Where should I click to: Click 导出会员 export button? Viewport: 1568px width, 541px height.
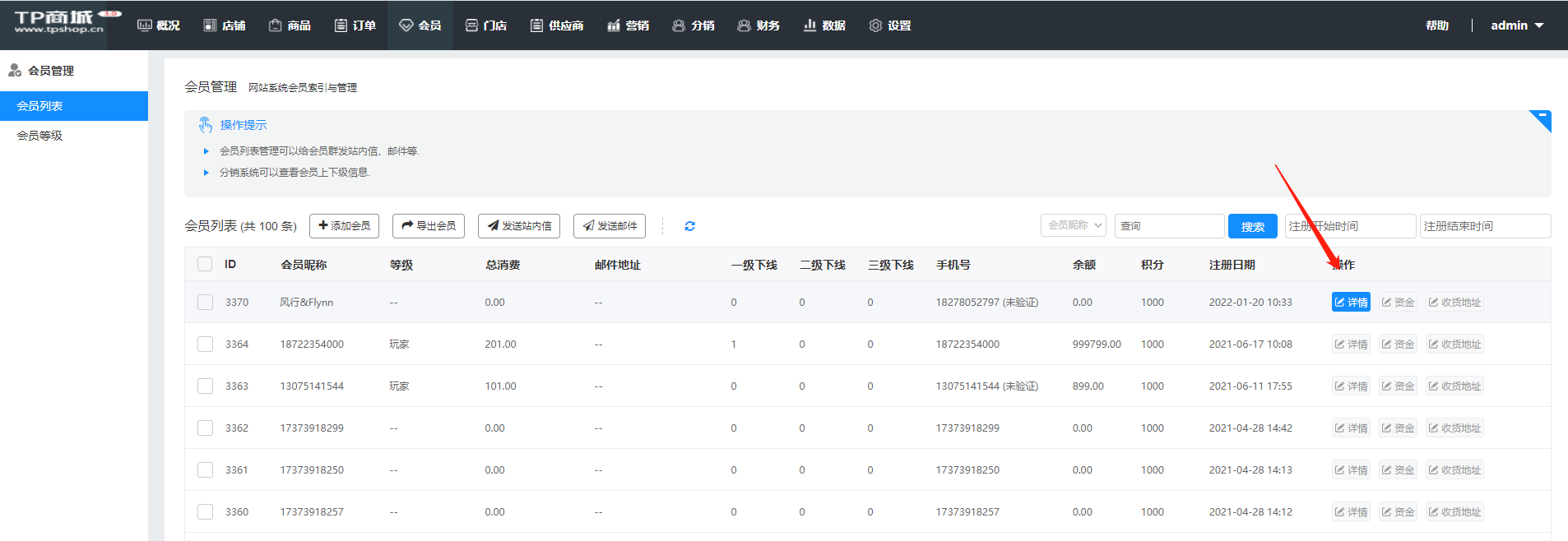[429, 226]
